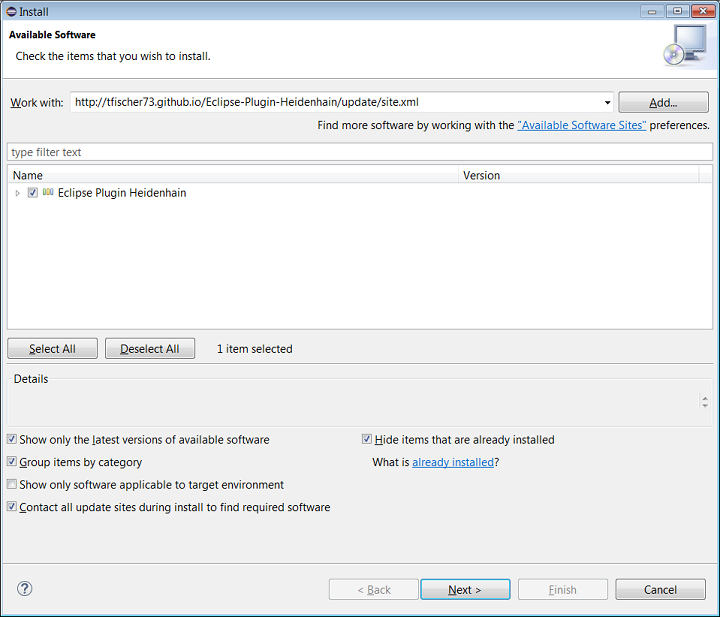Click the Name column header
This screenshot has width=720, height=617.
pyautogui.click(x=233, y=175)
